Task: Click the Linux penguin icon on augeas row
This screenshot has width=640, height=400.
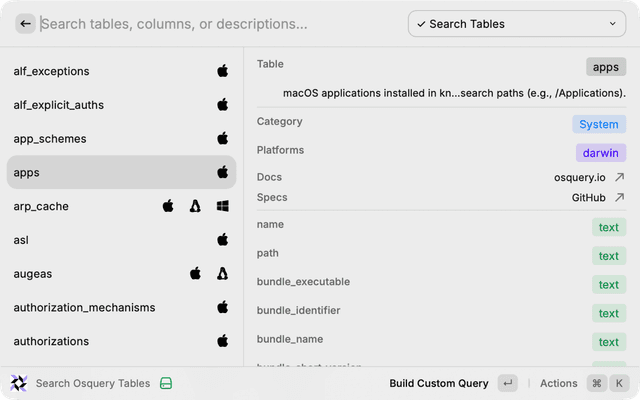Action: click(223, 273)
